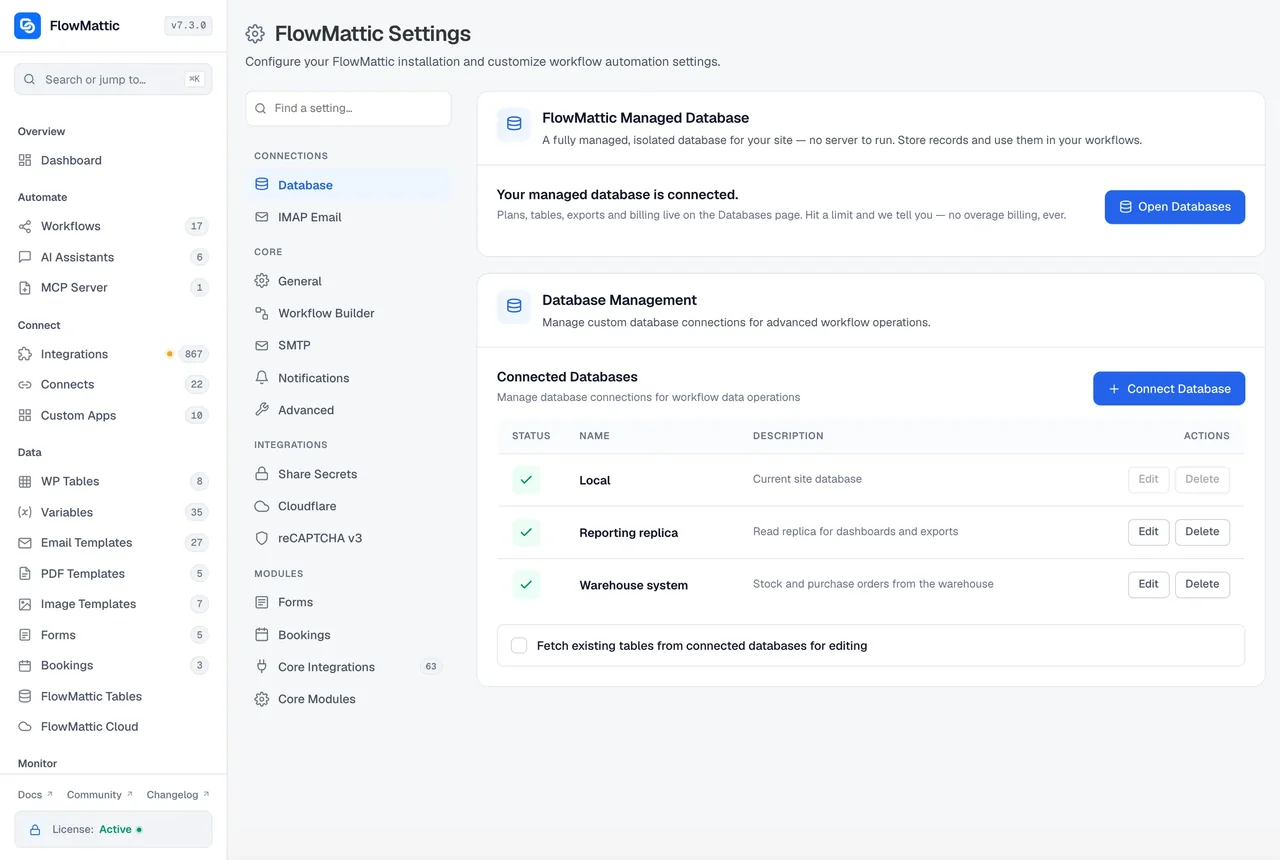Open Cloudflare integration settings
The height and width of the screenshot is (860, 1280).
[x=348, y=506]
